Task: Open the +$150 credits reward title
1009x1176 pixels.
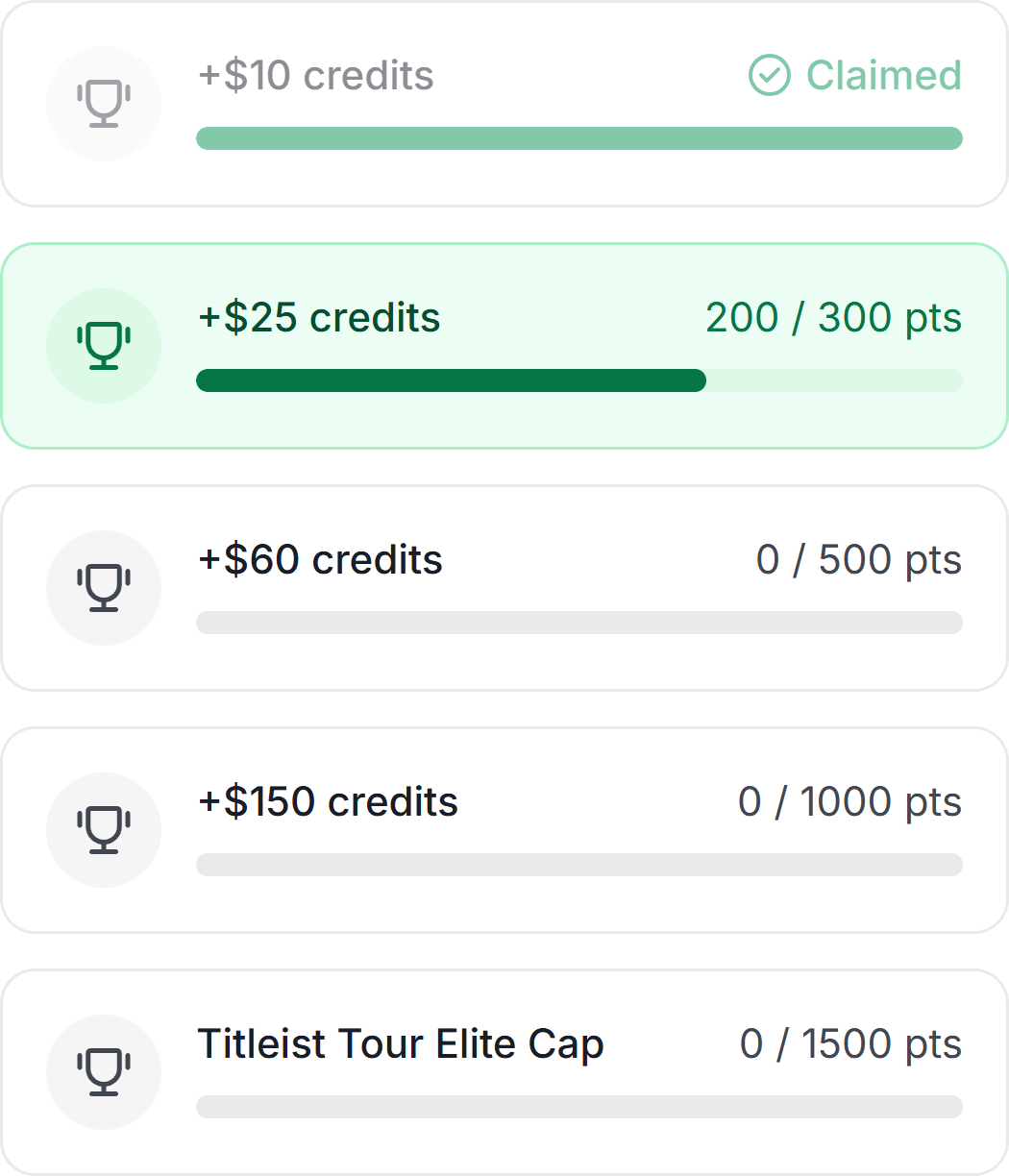Action: tap(328, 801)
